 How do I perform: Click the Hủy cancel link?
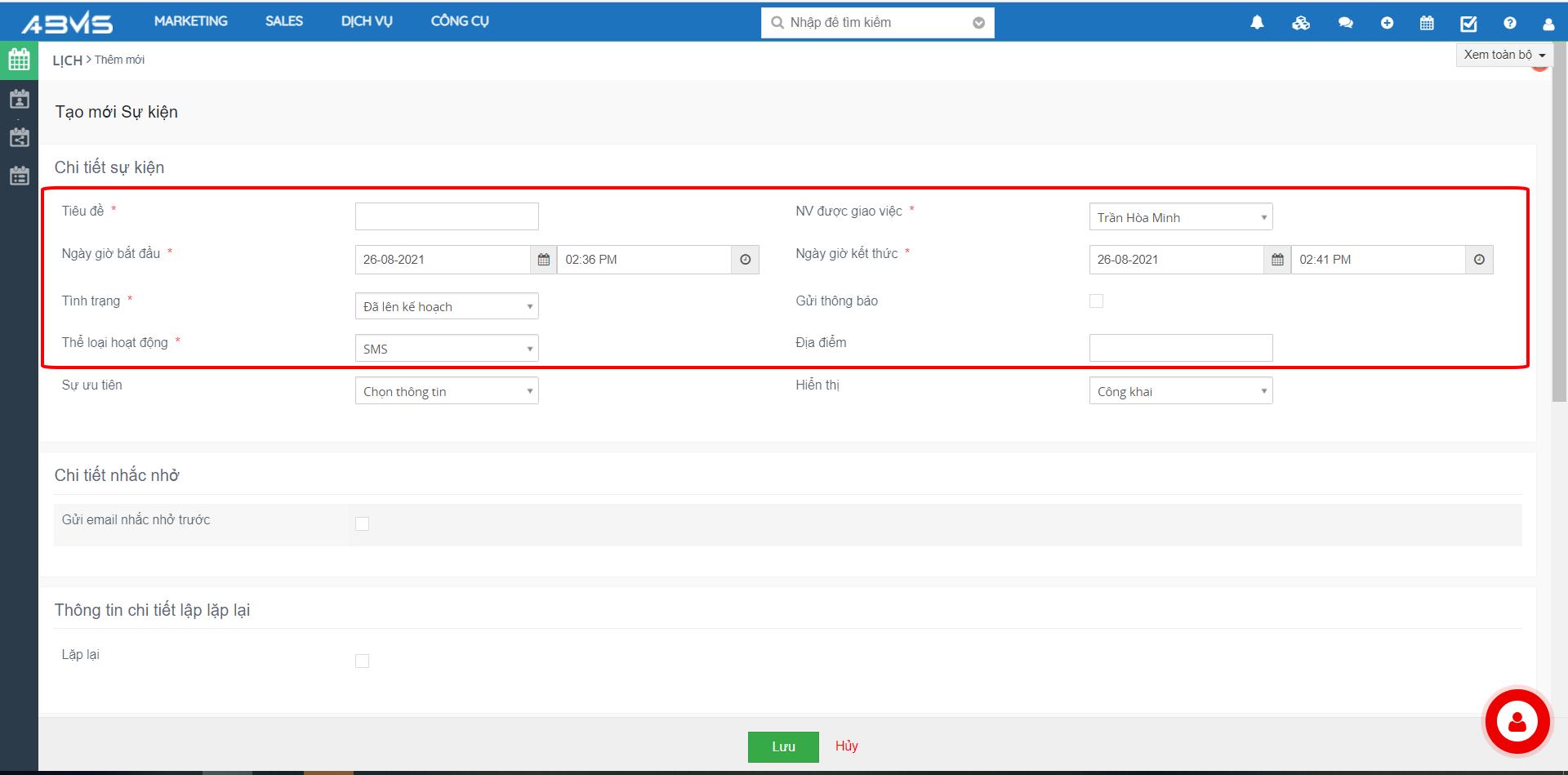pyautogui.click(x=846, y=746)
